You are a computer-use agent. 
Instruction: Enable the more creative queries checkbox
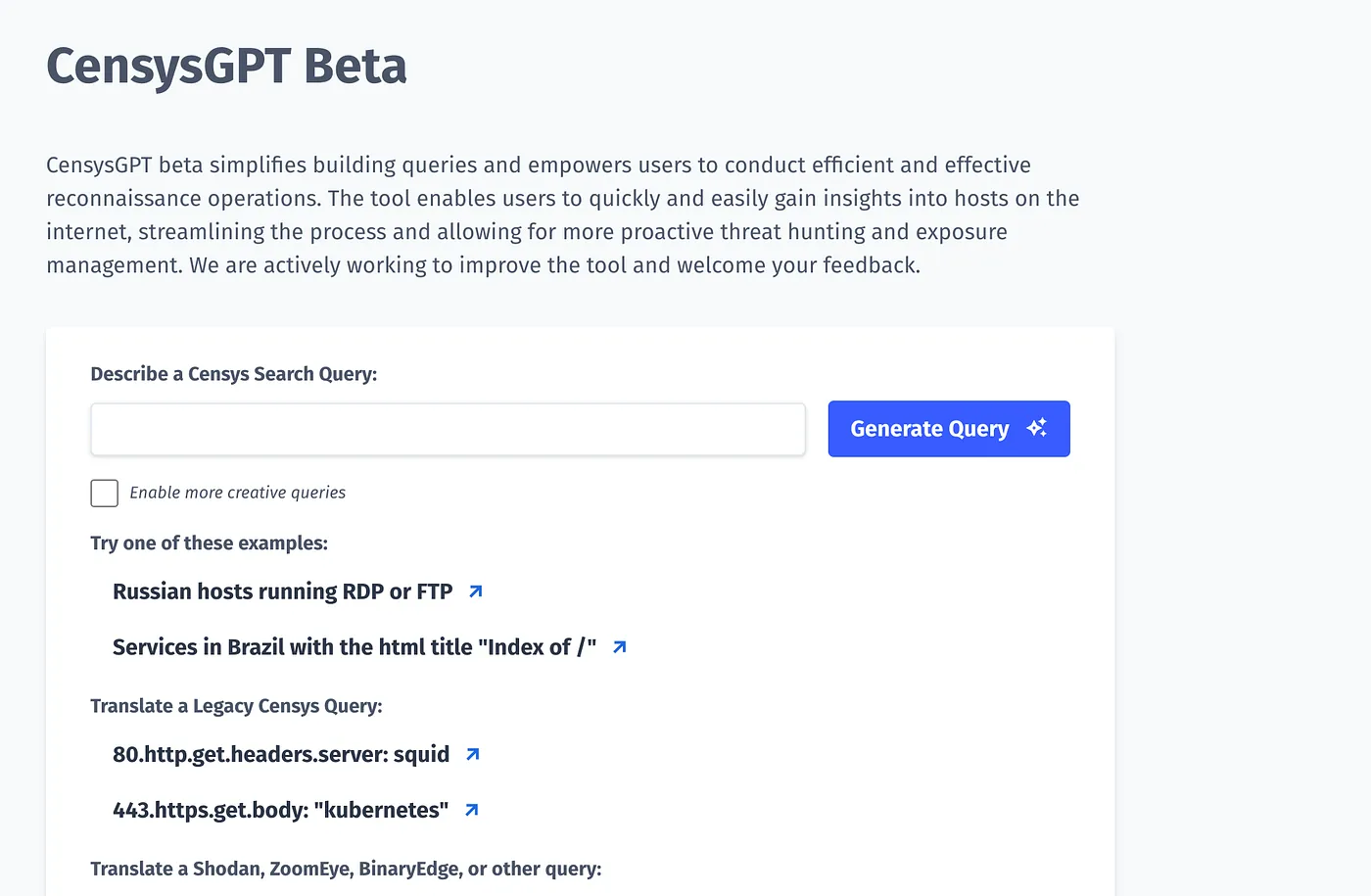[x=105, y=493]
